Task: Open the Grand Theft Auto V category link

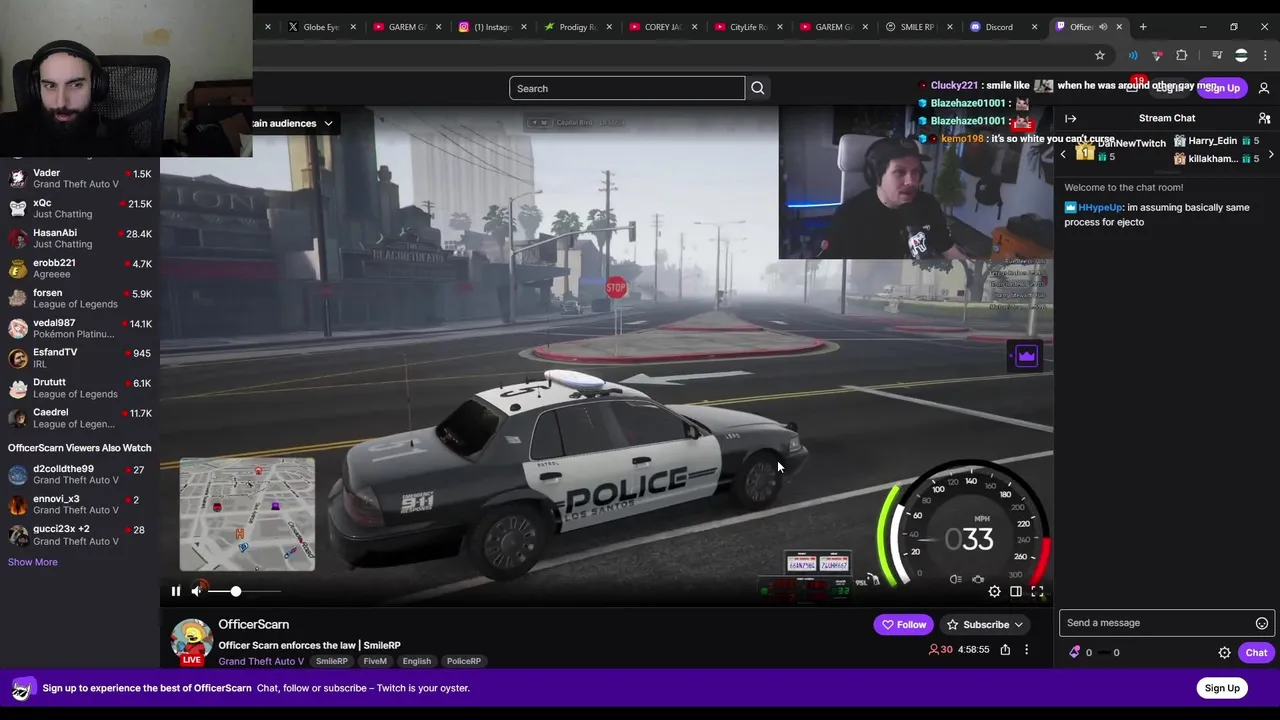Action: coord(261,661)
